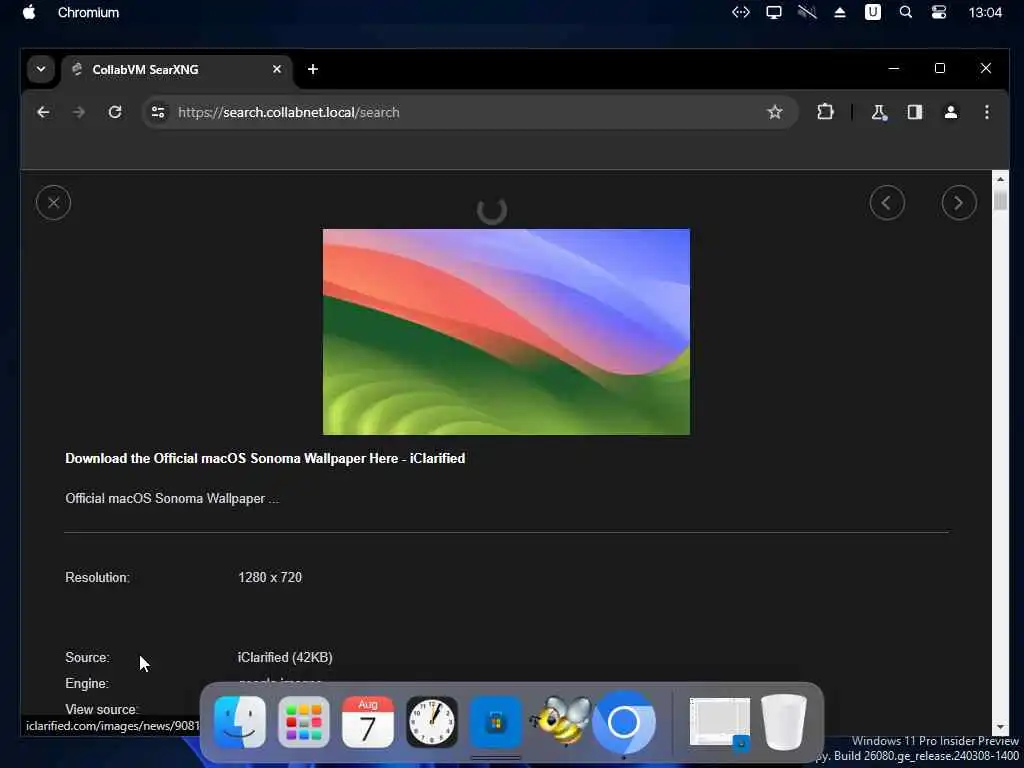Click the iClarified (42KB) source text
Screen dimensions: 1024x768
pos(285,657)
